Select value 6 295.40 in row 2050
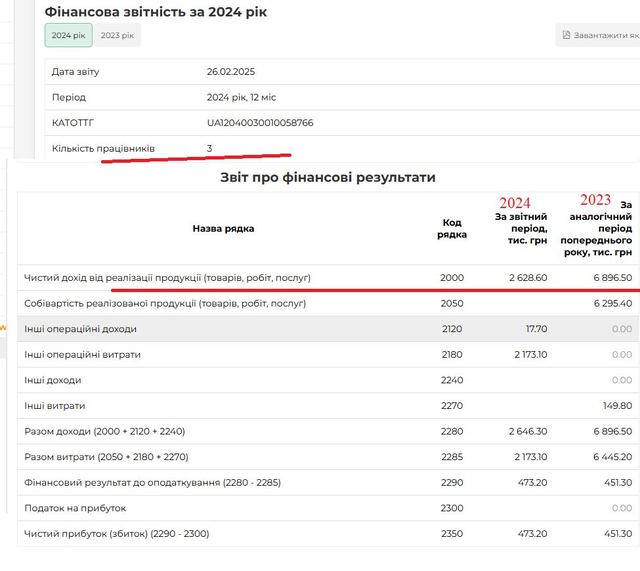640x571 pixels. tap(613, 304)
